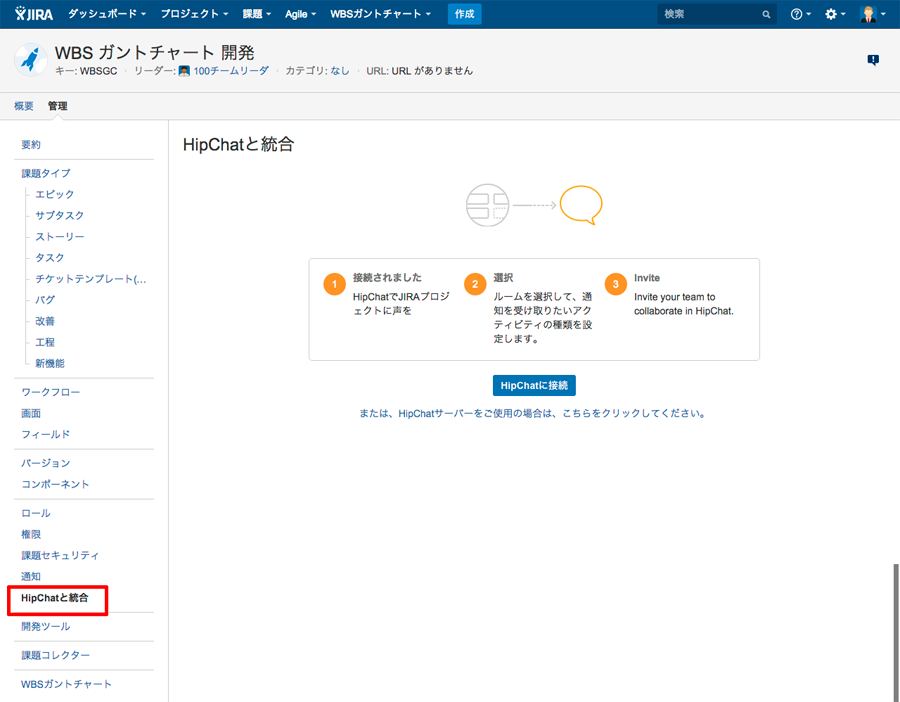Select the チケットテンプレート issue type
This screenshot has height=702, width=900.
91,279
